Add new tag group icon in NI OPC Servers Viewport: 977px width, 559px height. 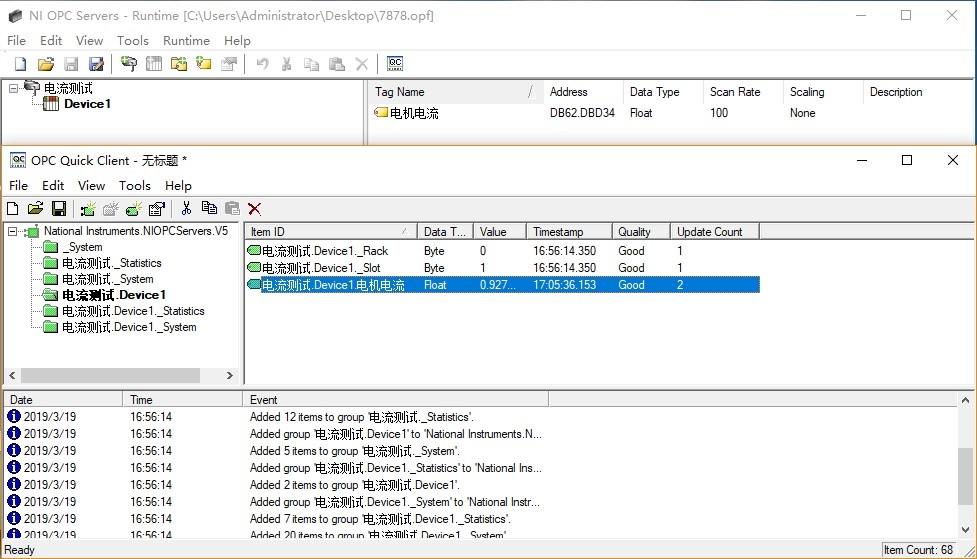point(179,64)
